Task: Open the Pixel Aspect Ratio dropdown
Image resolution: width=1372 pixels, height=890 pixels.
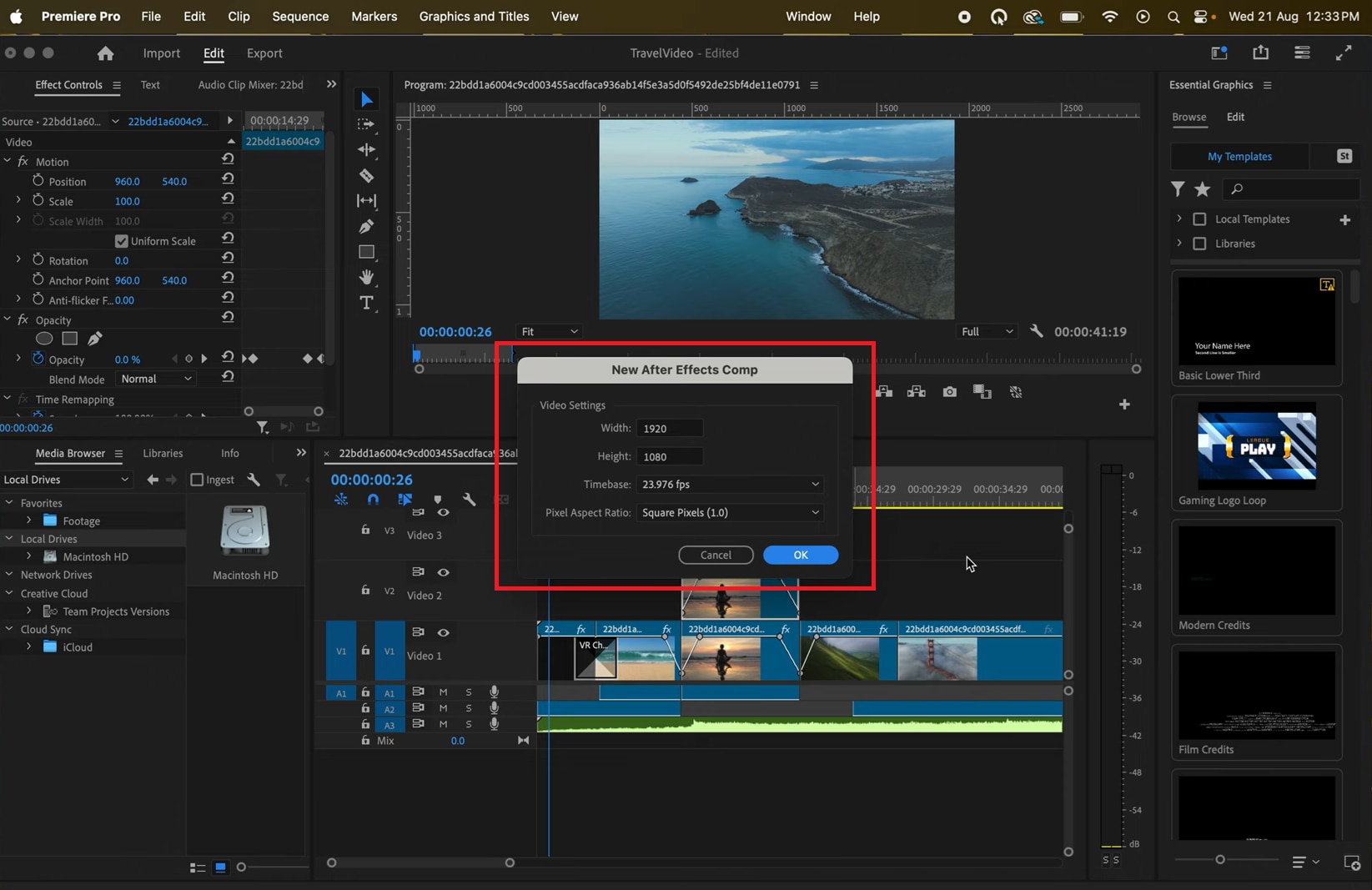Action: pos(730,513)
